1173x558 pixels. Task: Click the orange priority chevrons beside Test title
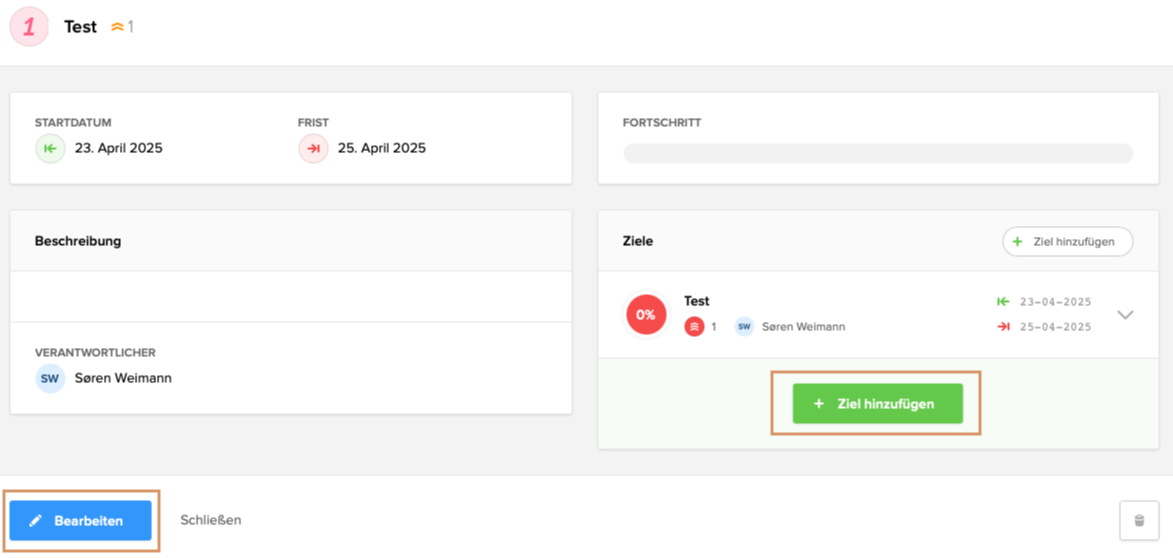[x=117, y=27]
